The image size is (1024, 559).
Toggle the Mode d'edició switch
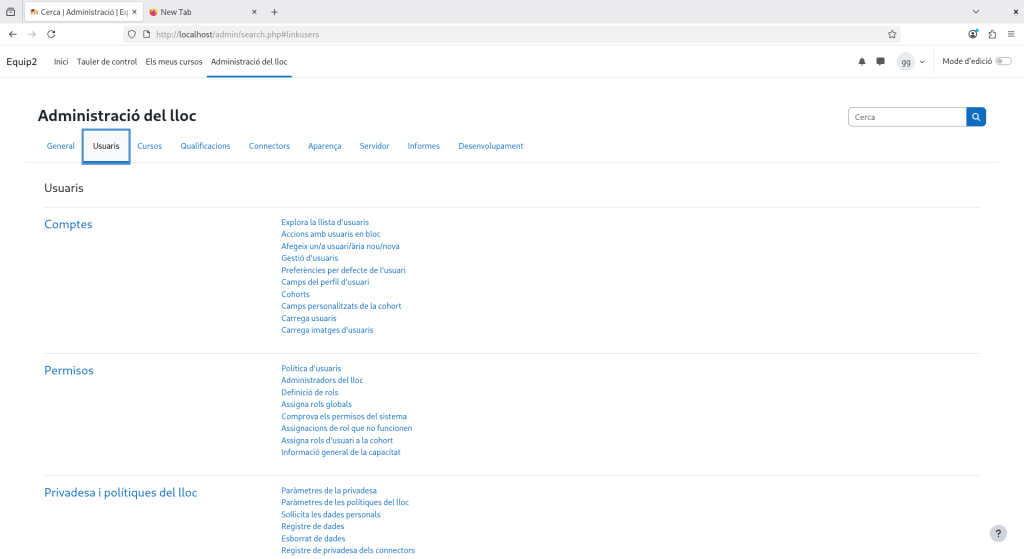(x=1003, y=62)
